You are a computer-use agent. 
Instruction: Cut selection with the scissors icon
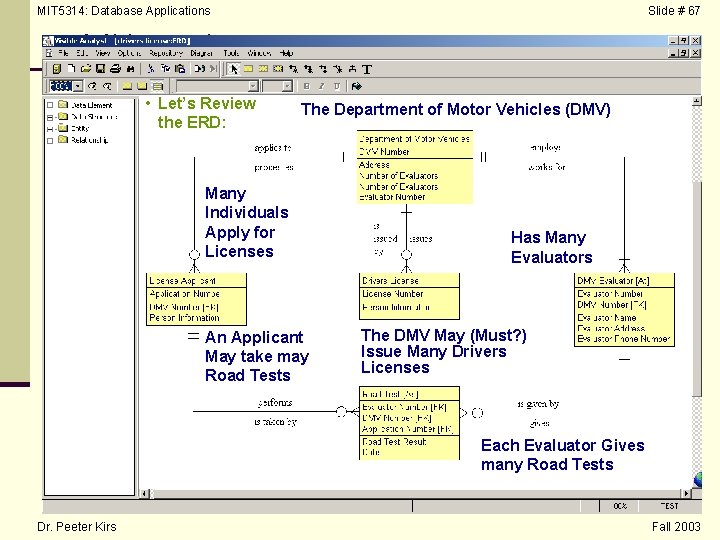coord(151,69)
